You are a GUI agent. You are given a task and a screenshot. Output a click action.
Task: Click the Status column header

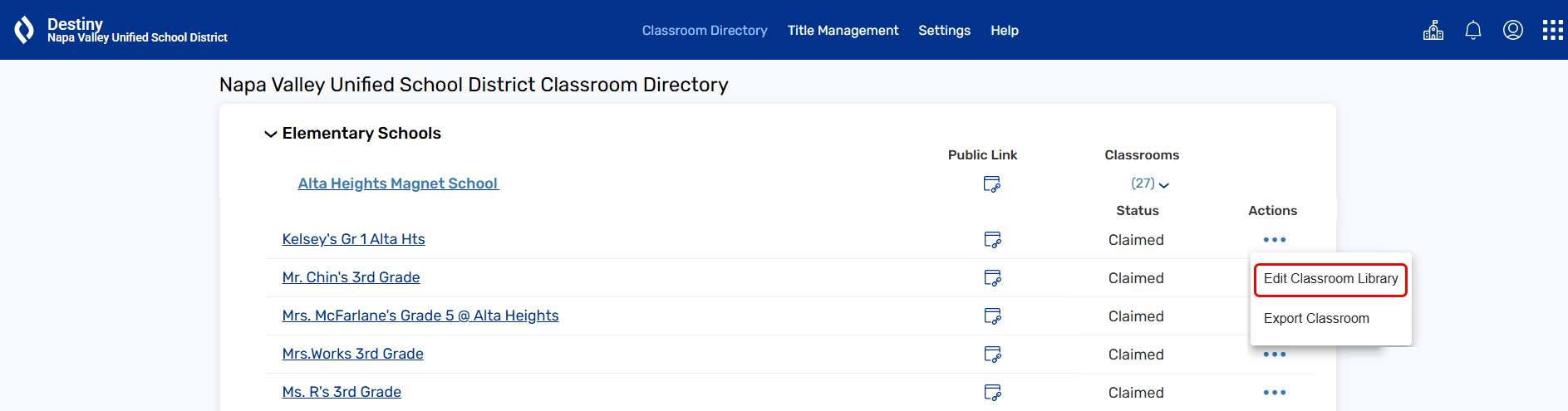tap(1137, 211)
